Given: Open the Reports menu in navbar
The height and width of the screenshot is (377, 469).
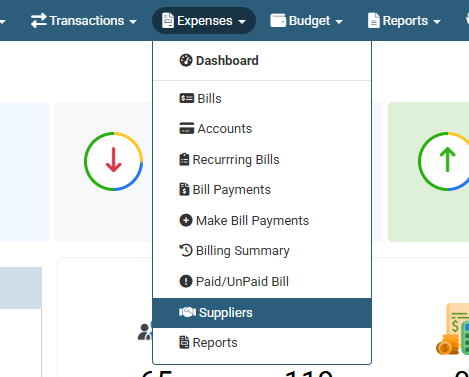Looking at the screenshot, I should [404, 21].
